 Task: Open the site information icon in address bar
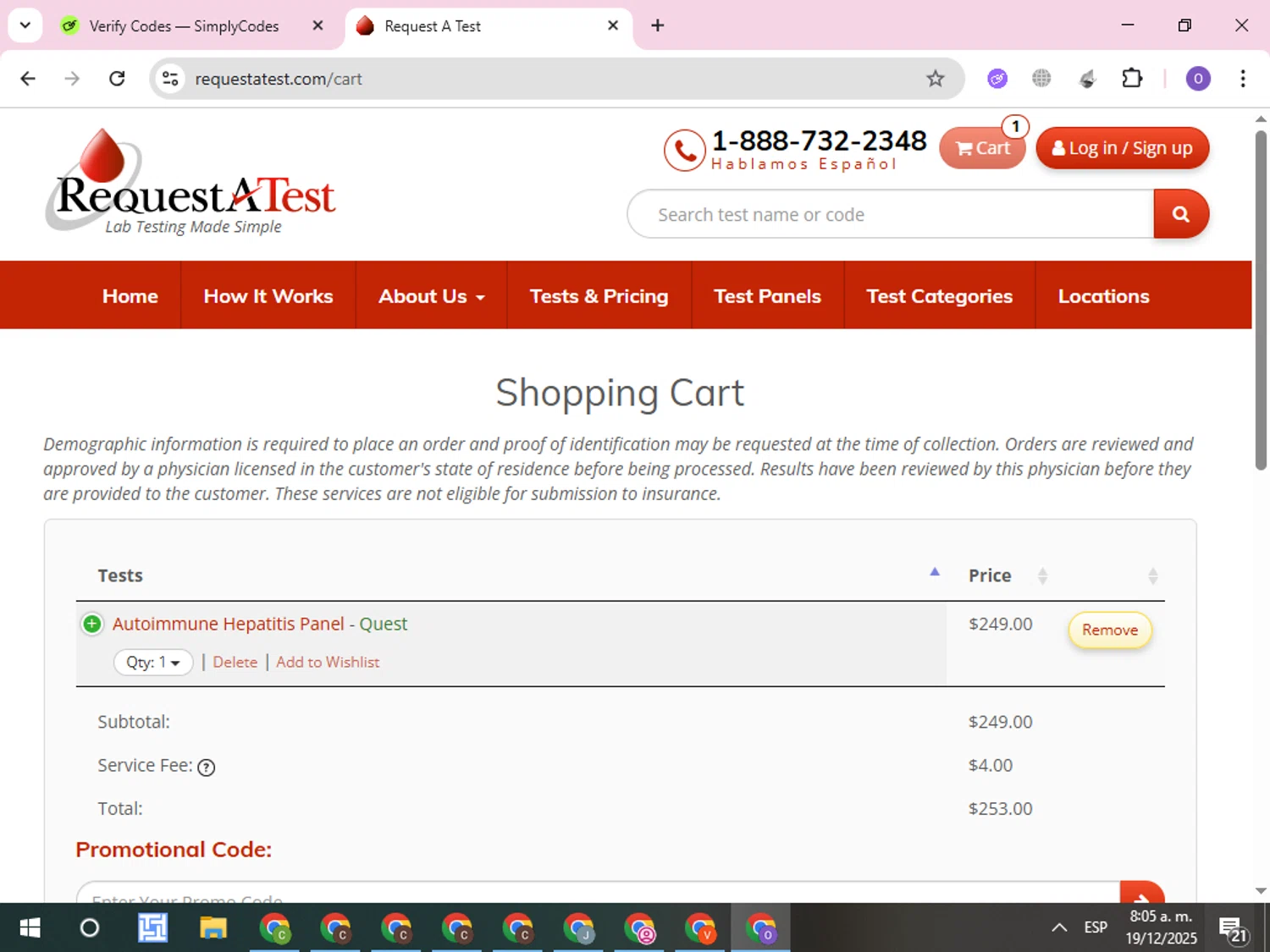170,79
